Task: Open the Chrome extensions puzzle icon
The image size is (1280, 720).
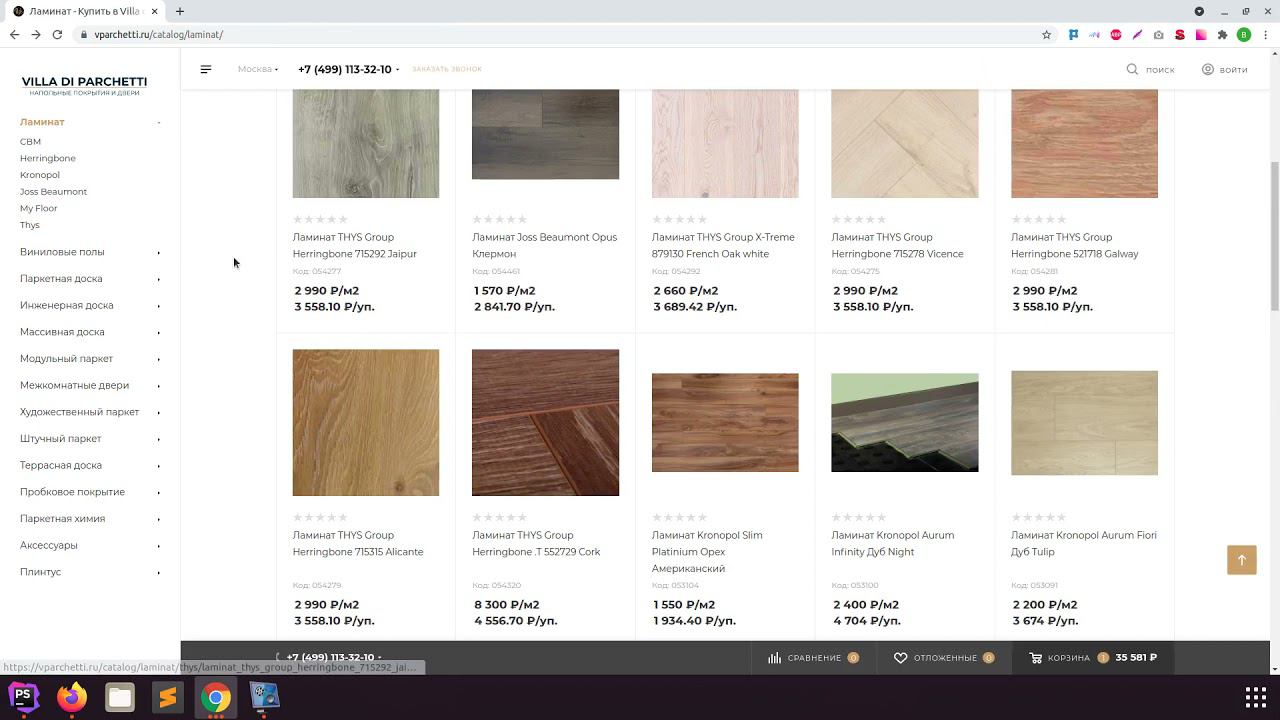Action: (x=1222, y=34)
